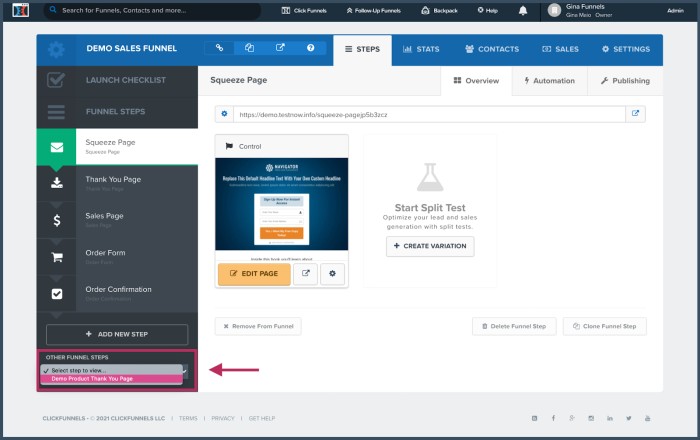This screenshot has width=700, height=440.
Task: Click the question mark help icon
Action: 310,48
